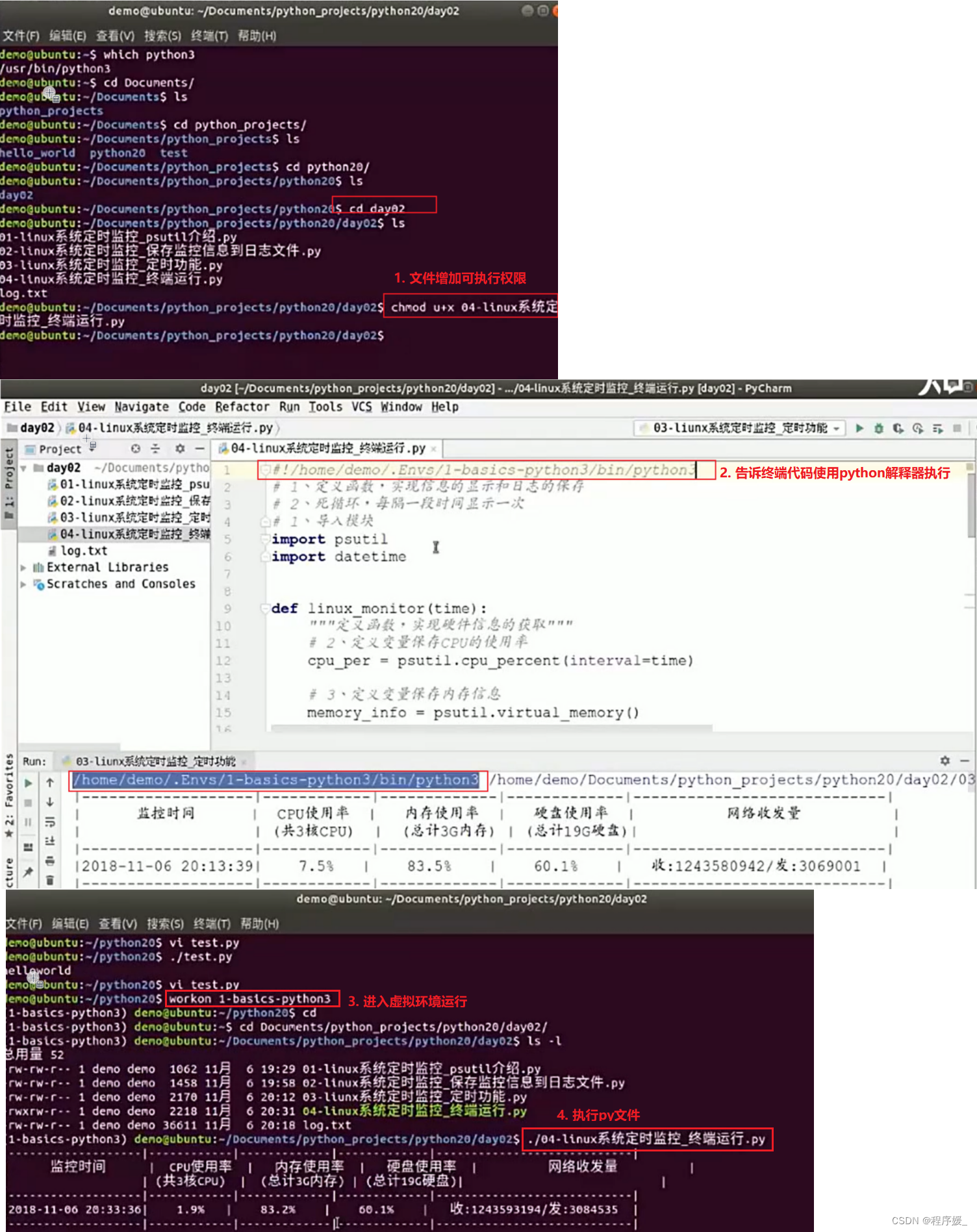Image resolution: width=977 pixels, height=1232 pixels.
Task: Click the locate/scroll-from-source icon in Project panel
Action: pos(135,449)
